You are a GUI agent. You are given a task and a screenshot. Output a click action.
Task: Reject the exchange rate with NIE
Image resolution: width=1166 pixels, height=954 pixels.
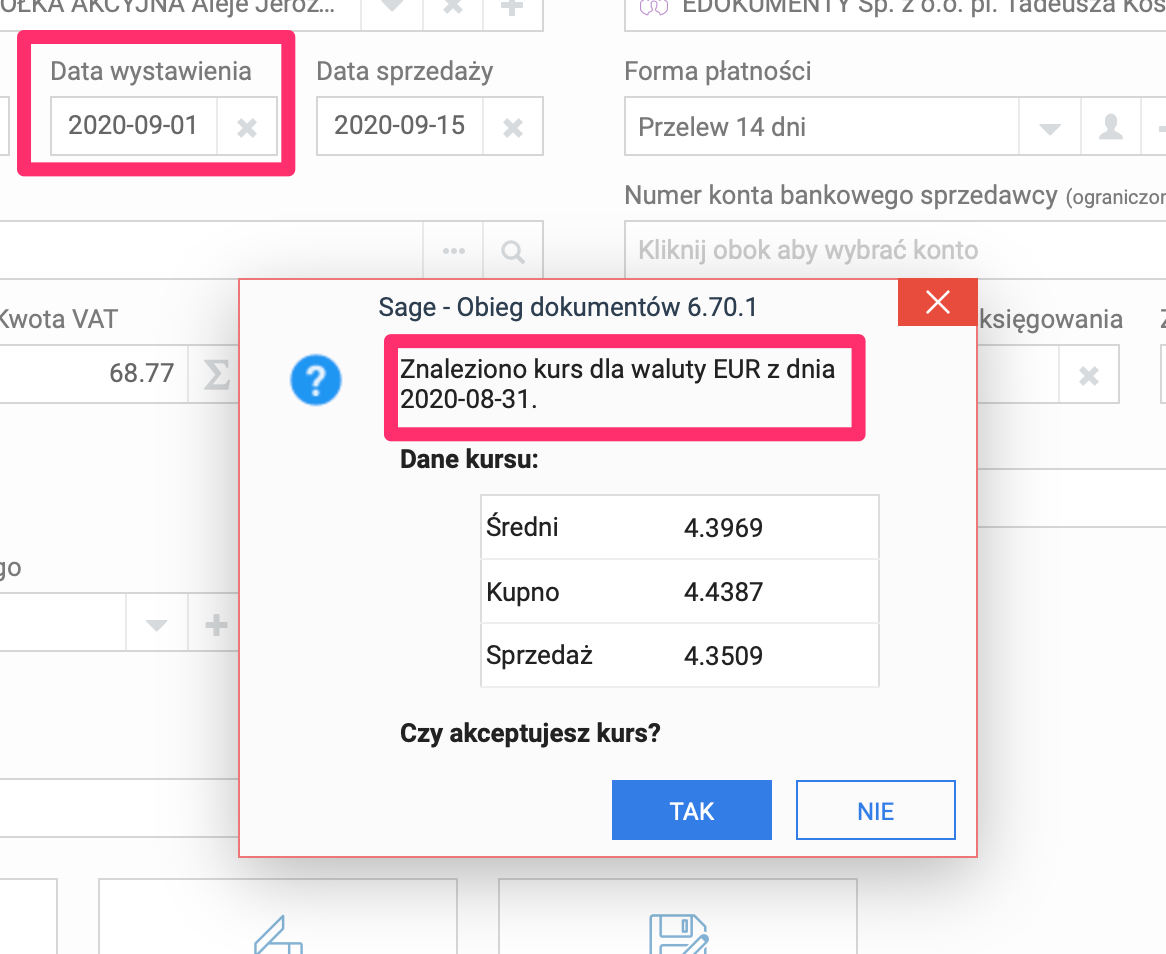(x=875, y=810)
